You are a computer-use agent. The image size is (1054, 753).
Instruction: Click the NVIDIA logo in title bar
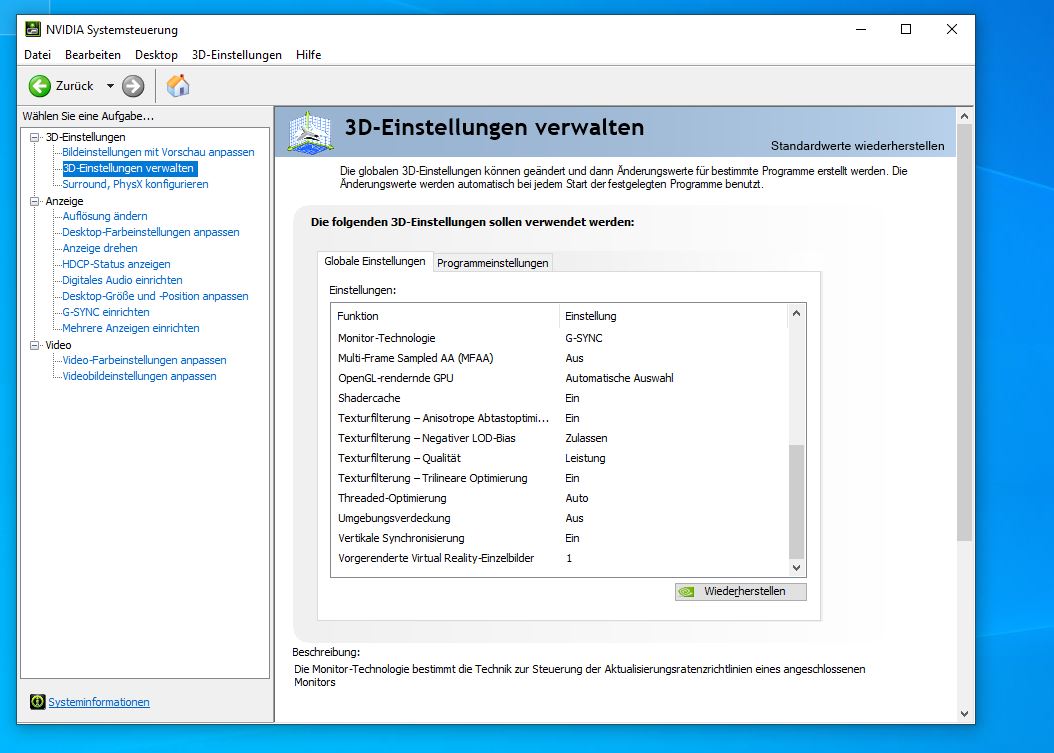32,30
